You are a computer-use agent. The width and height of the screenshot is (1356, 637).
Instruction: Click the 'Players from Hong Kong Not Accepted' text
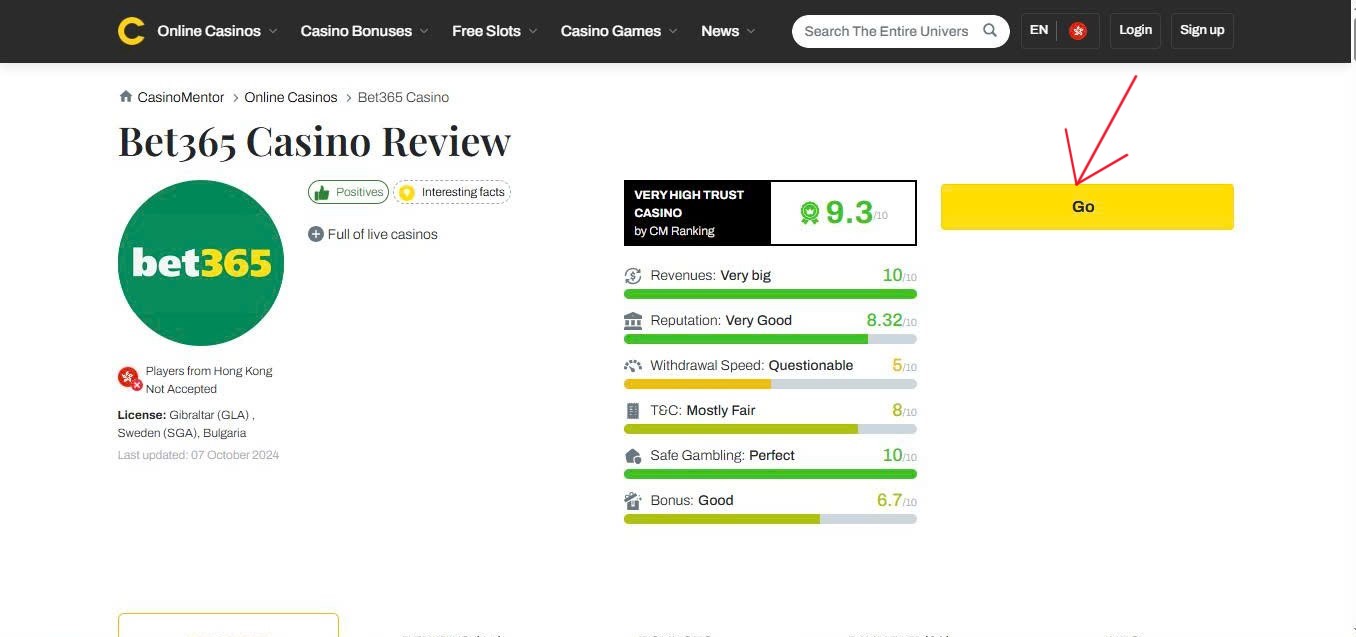click(x=209, y=380)
